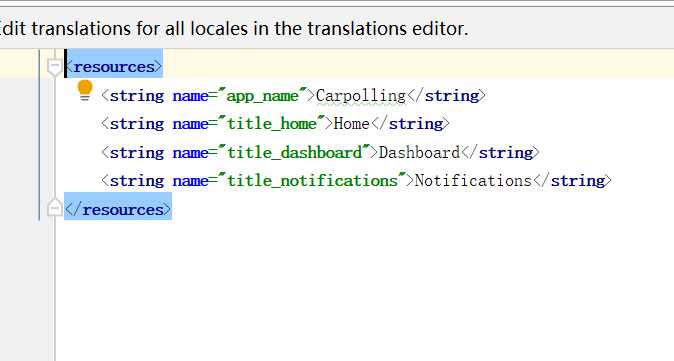The image size is (674, 361).
Task: Click the yellow lightbulb quick-fix icon
Action: coord(85,90)
